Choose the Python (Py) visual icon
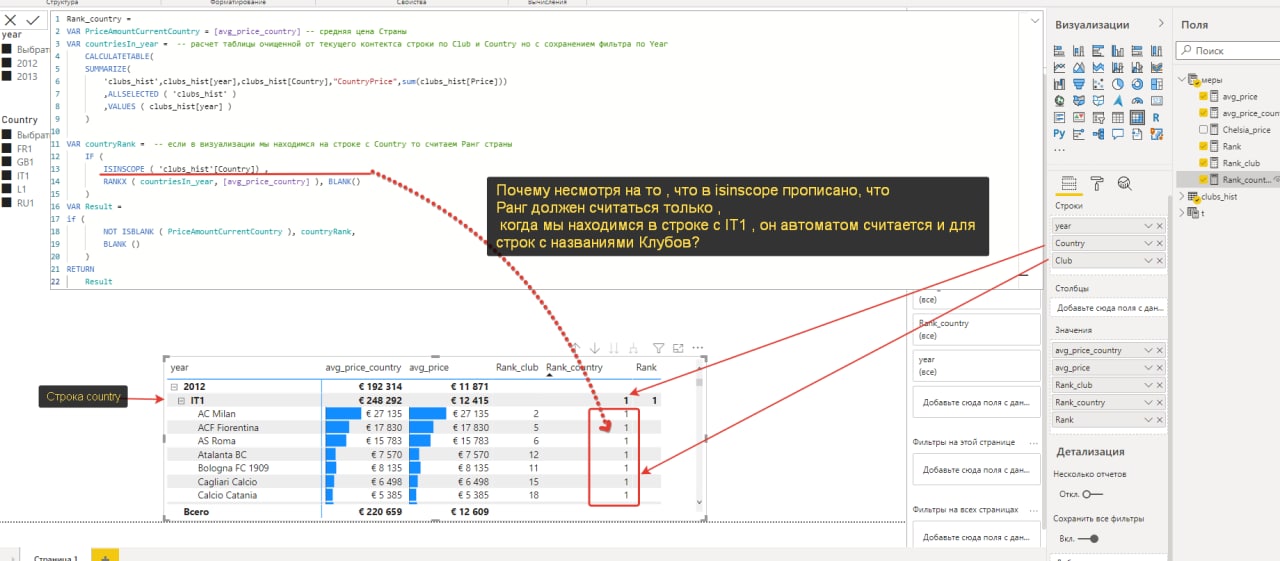The image size is (1280, 561). pos(1060,133)
